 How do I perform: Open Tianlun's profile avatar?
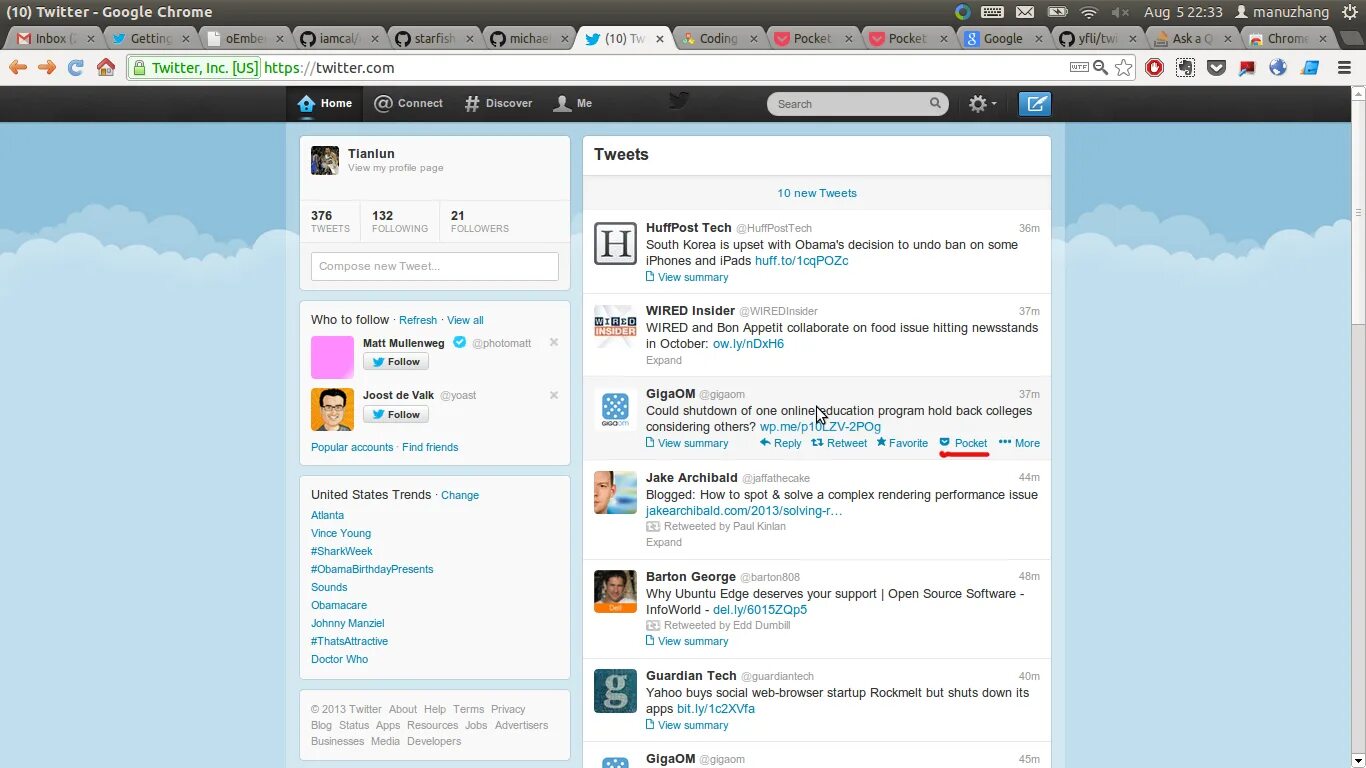(x=325, y=160)
